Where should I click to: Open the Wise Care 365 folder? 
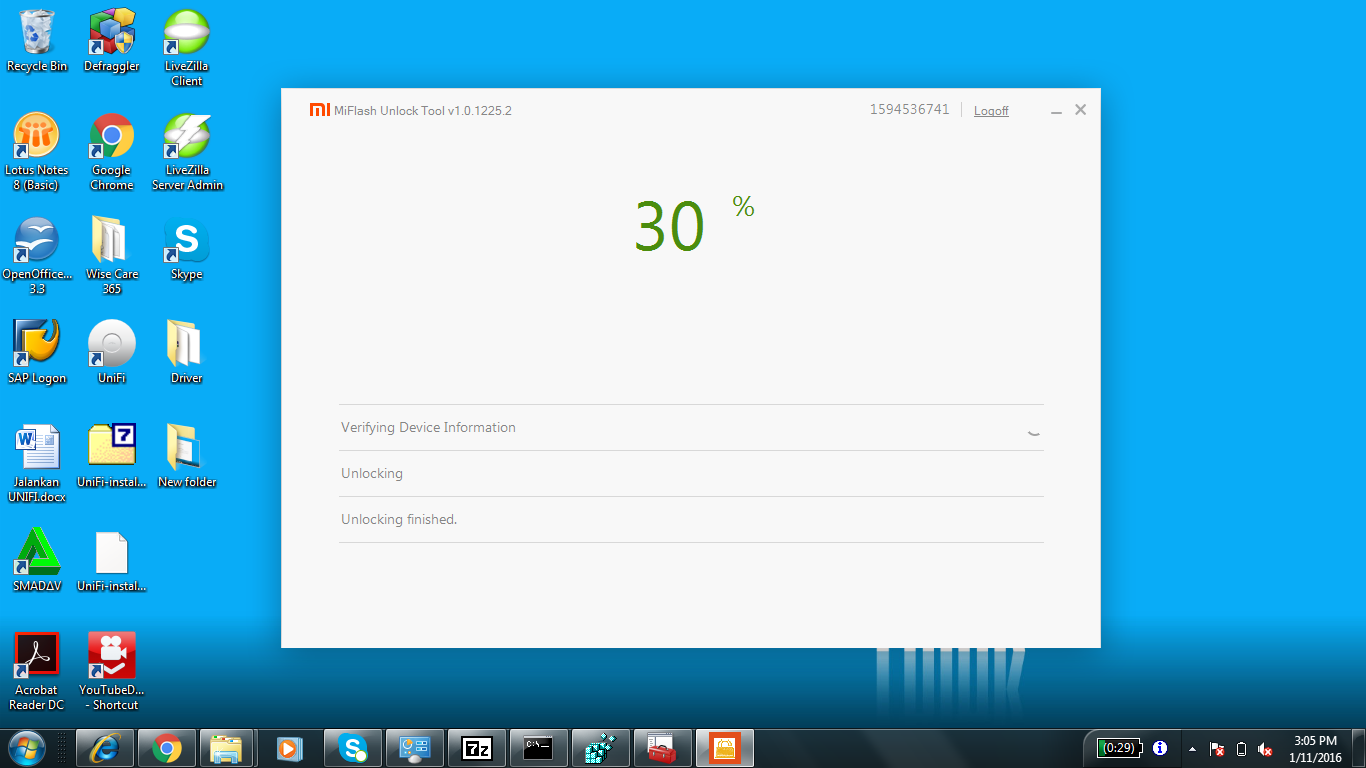(x=111, y=256)
